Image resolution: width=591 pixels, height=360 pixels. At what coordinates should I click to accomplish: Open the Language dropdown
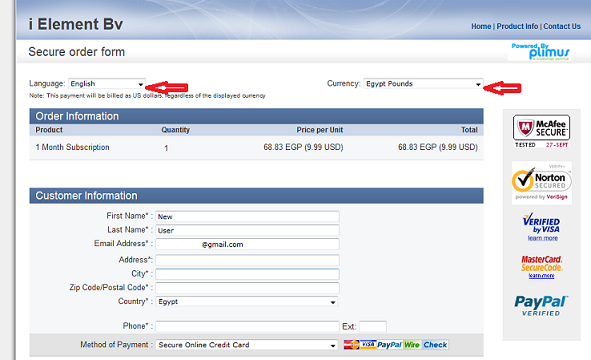[x=107, y=84]
